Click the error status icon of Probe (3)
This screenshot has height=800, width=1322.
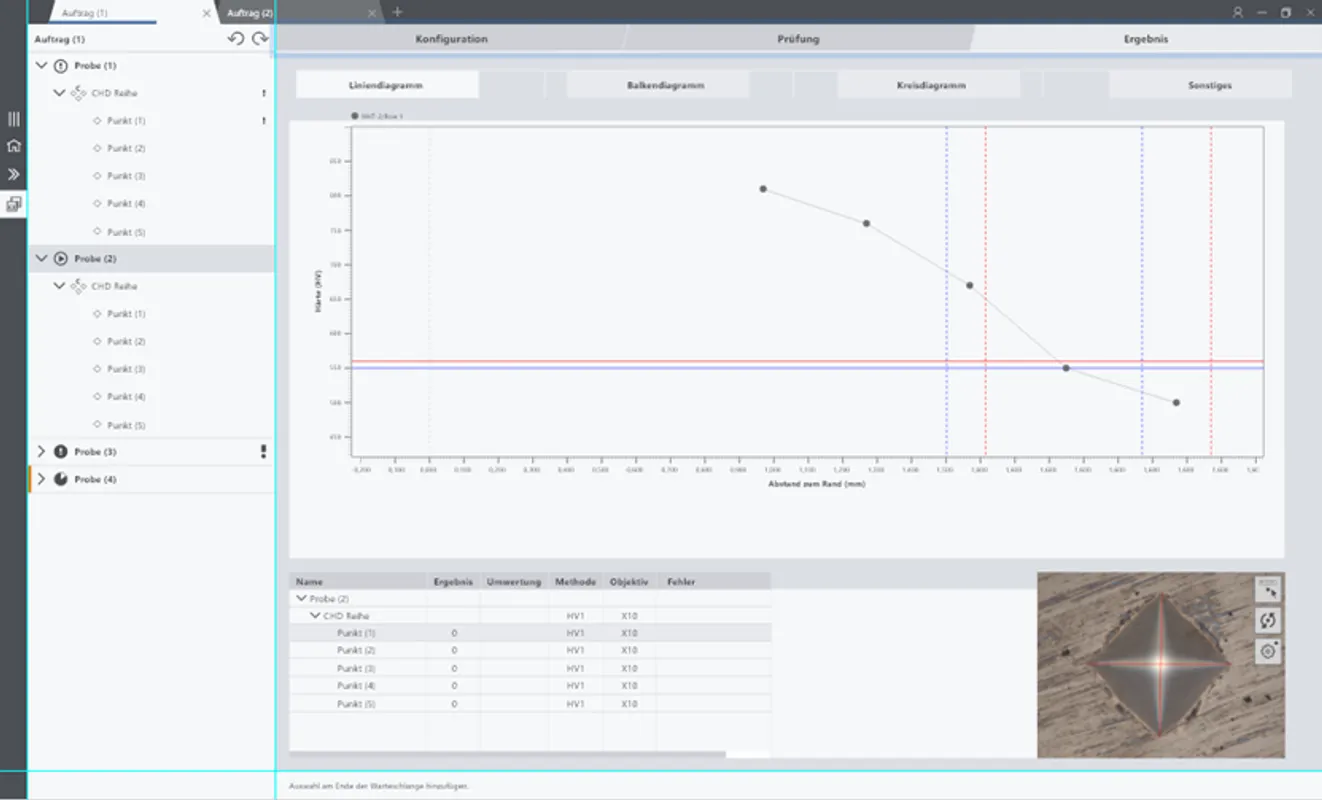click(60, 452)
